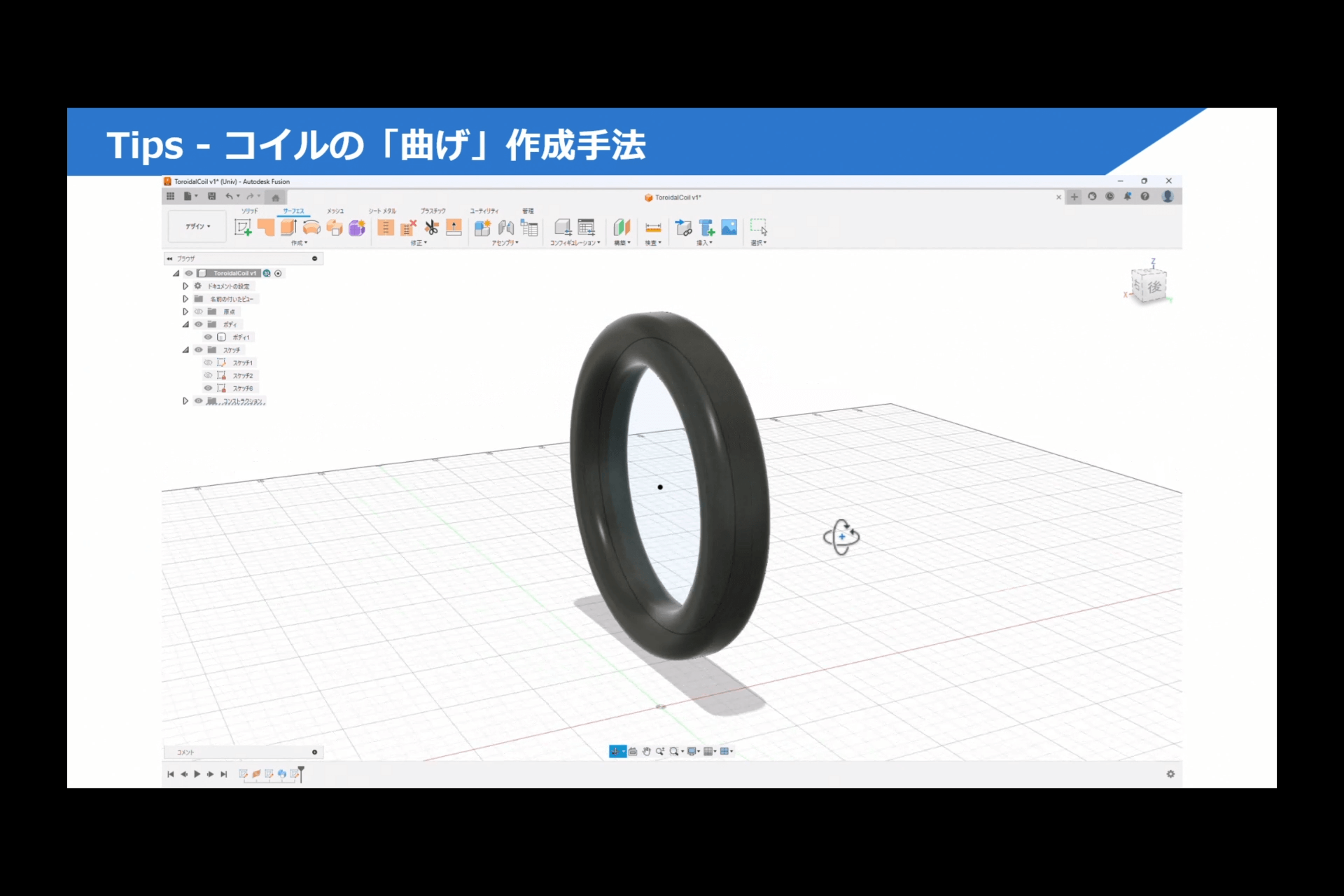Screen dimensions: 1344x896
Task: Click the Save disk icon
Action: click(x=211, y=197)
